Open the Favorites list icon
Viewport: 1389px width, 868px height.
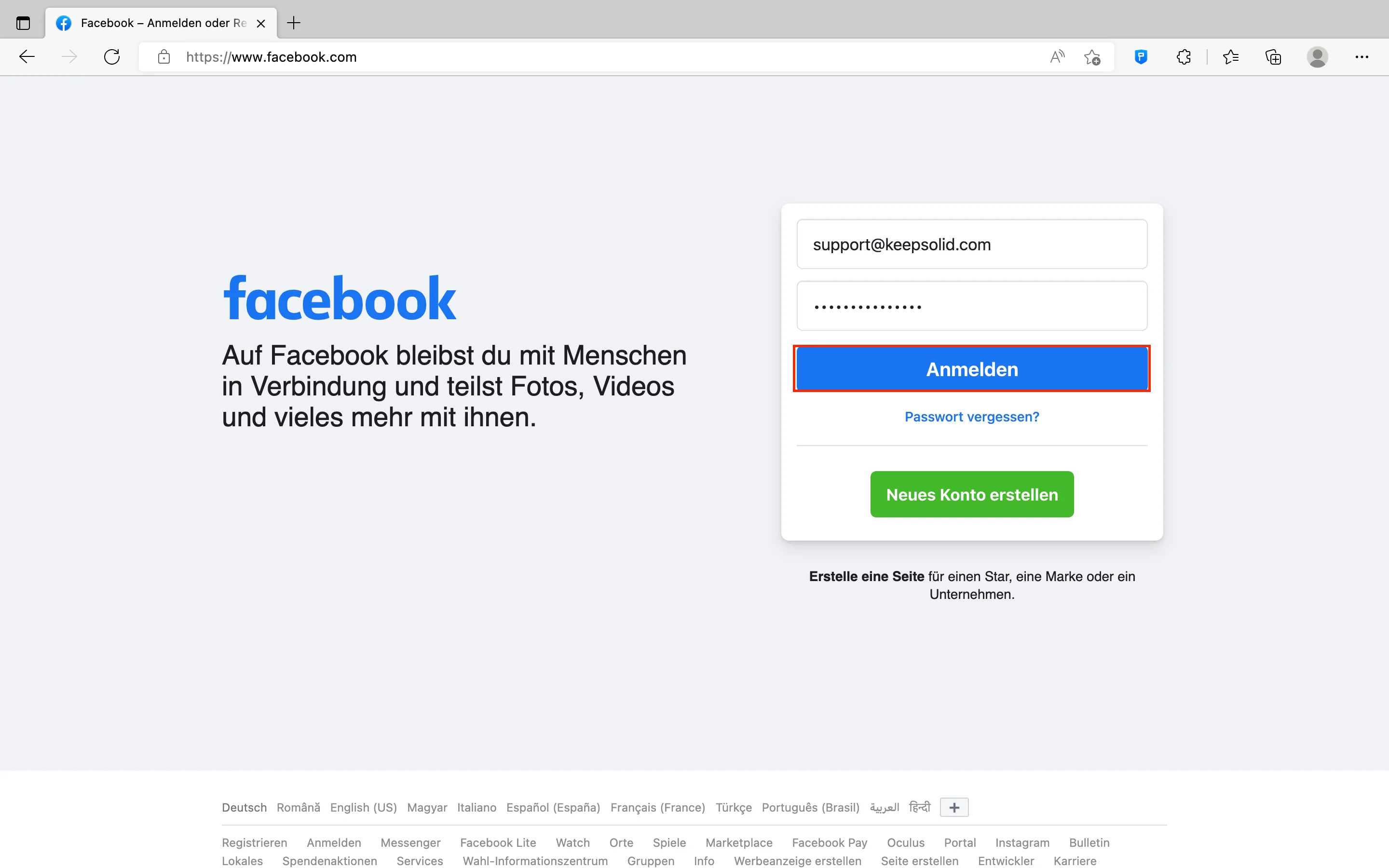tap(1231, 57)
